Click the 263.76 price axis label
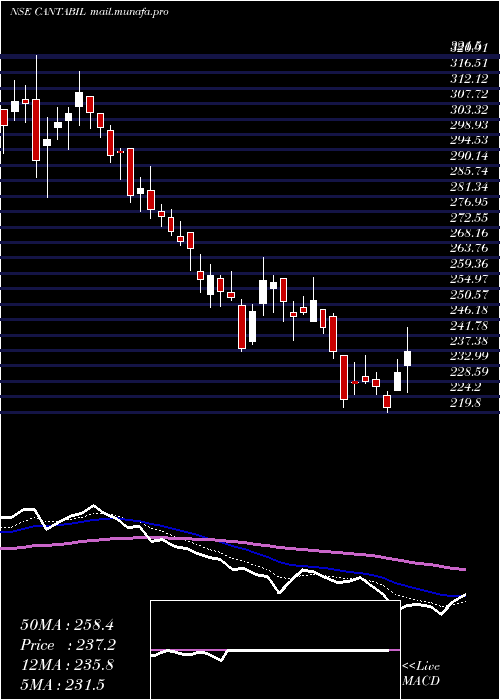The width and height of the screenshot is (500, 700). coord(469,248)
